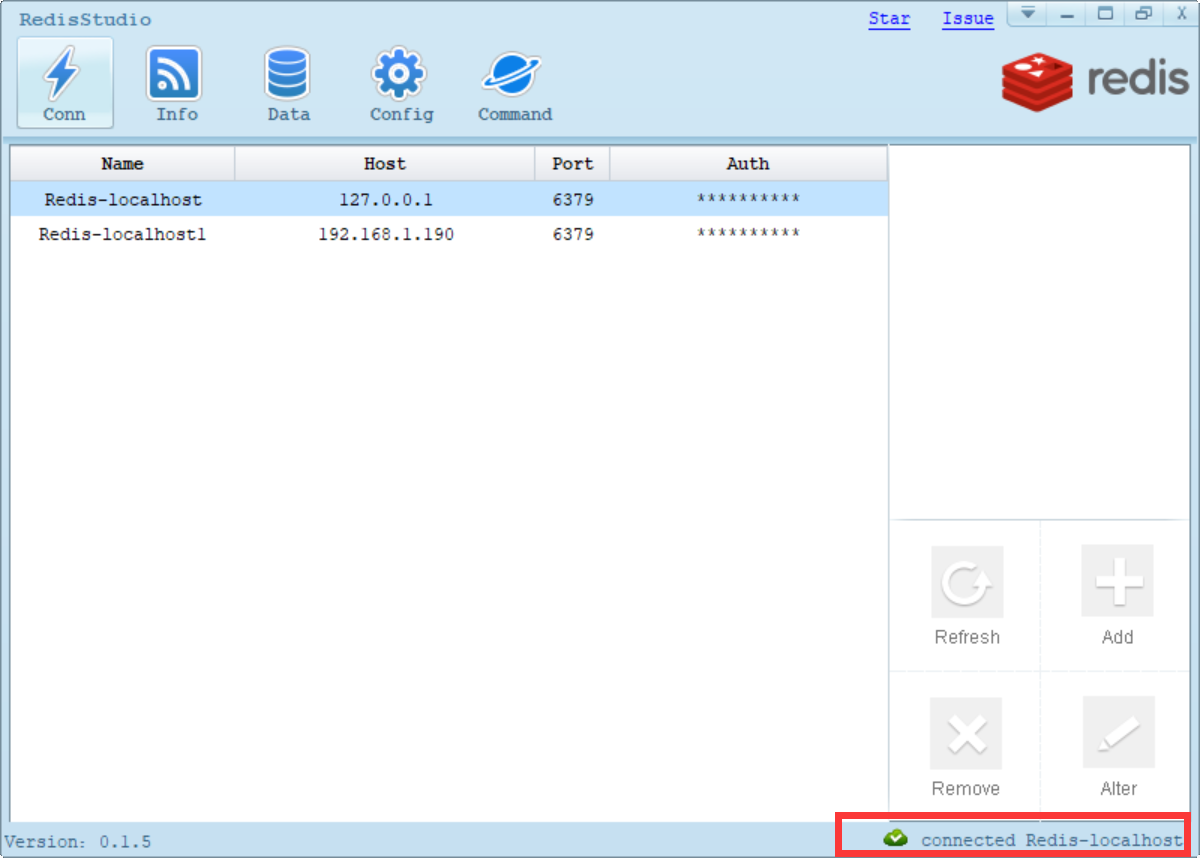Open the title bar dropdown arrow menu
Image resolution: width=1200 pixels, height=858 pixels.
1027,14
